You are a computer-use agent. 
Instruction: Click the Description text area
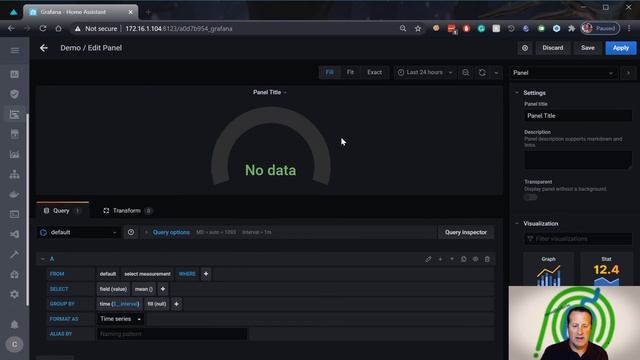click(578, 160)
